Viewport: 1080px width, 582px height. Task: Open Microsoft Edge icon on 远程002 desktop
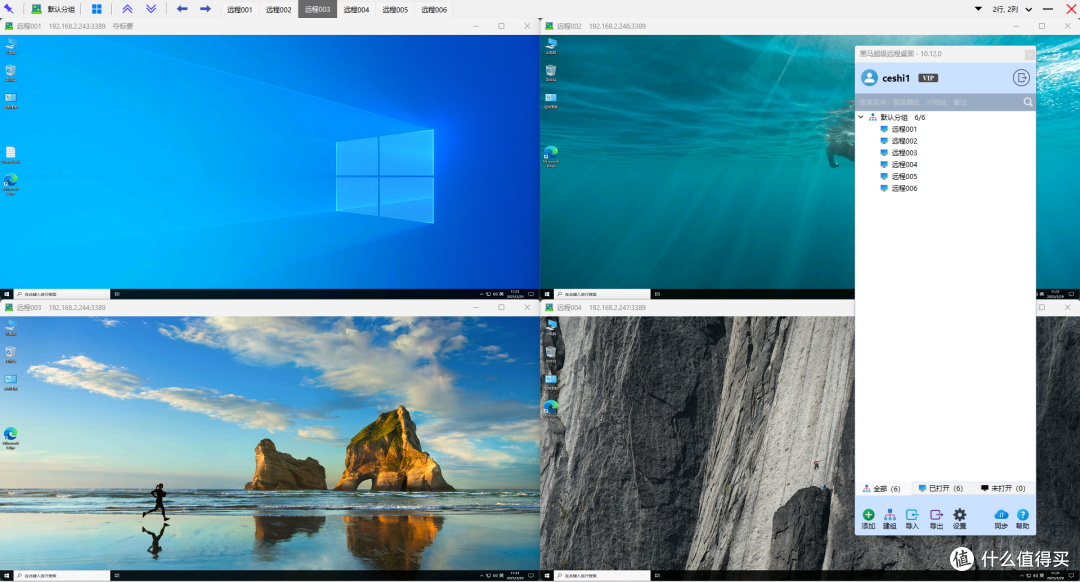tap(550, 156)
